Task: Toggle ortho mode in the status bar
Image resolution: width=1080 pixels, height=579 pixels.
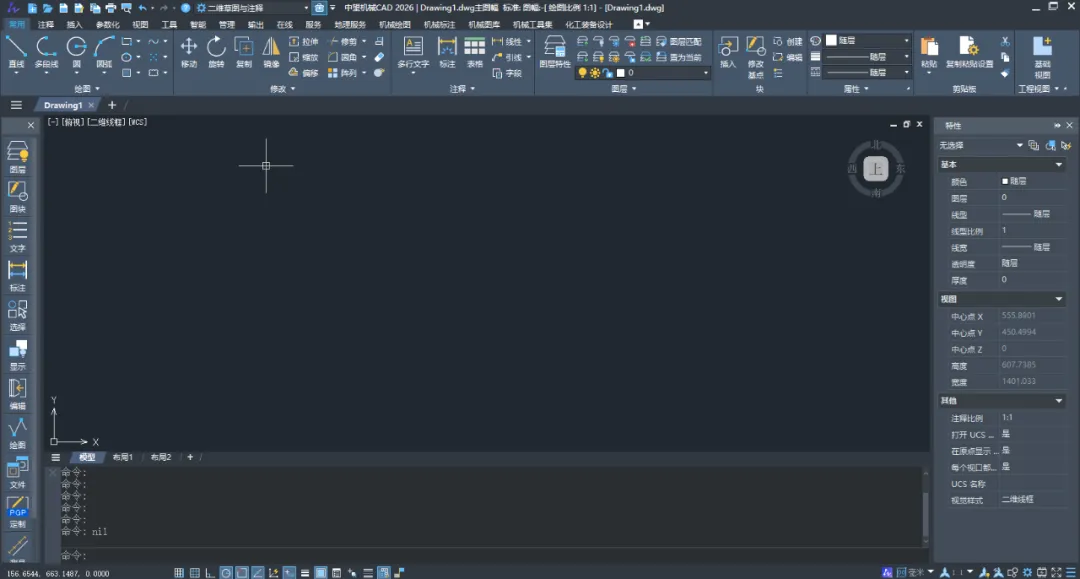Action: coord(210,573)
